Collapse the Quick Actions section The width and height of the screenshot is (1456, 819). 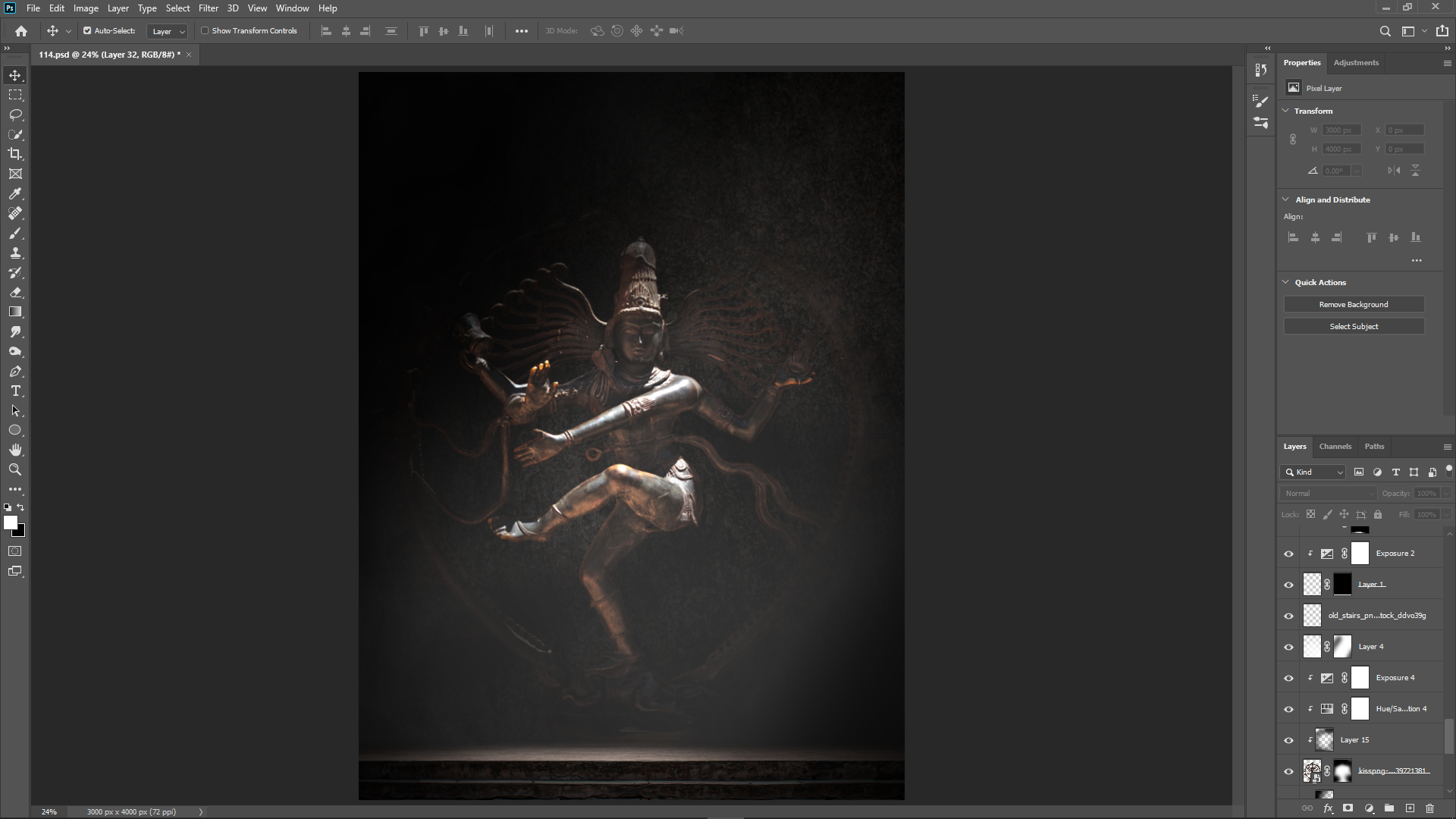click(x=1285, y=282)
